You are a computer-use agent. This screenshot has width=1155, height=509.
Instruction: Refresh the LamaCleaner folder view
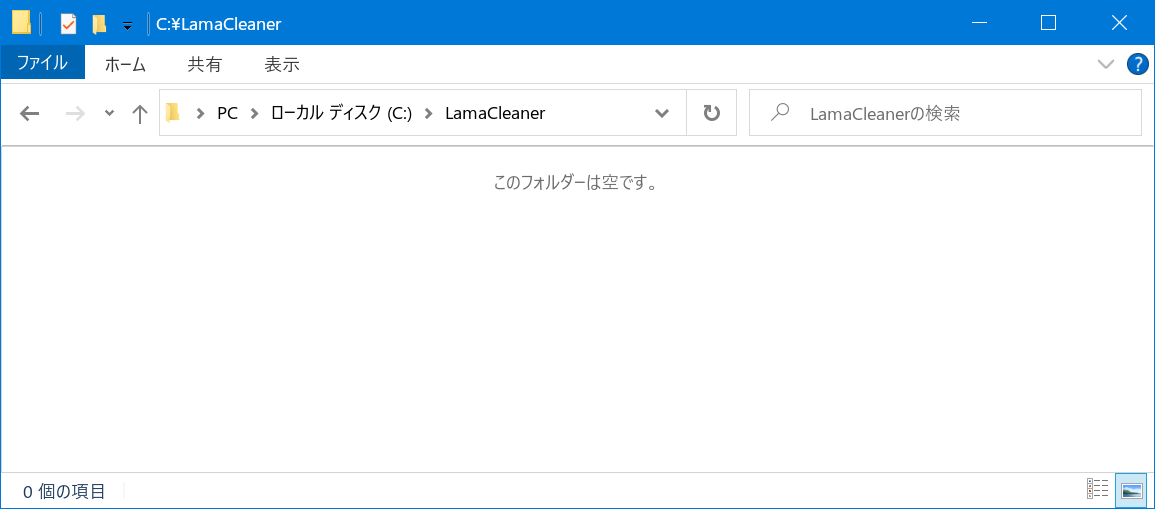tap(712, 113)
